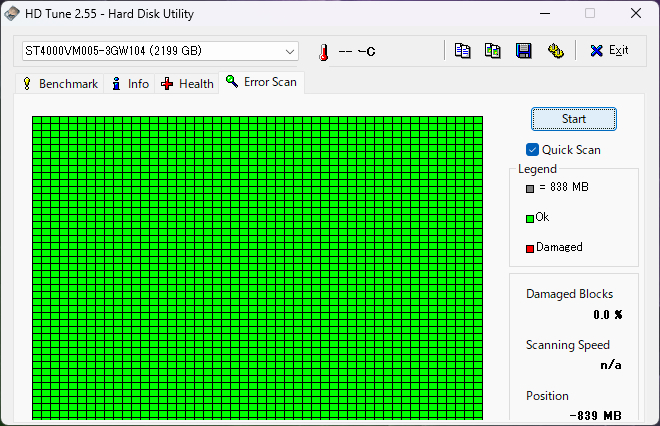Switch to the Benchmark tab
This screenshot has height=426, width=660.
(x=60, y=83)
